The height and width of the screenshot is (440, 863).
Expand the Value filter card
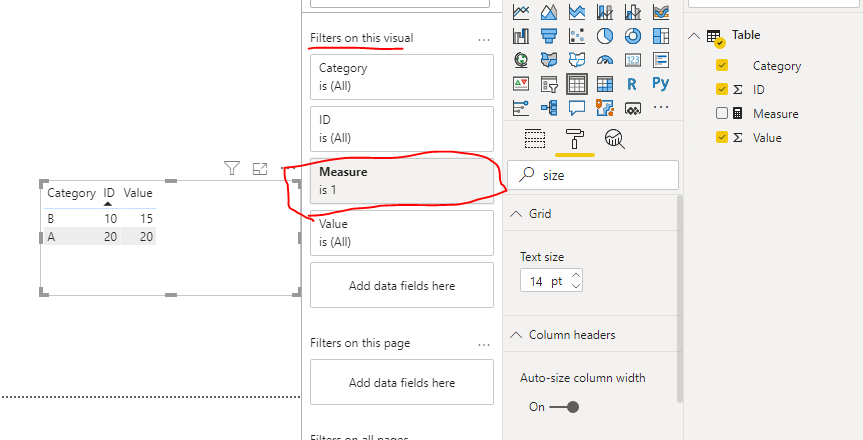(x=402, y=232)
